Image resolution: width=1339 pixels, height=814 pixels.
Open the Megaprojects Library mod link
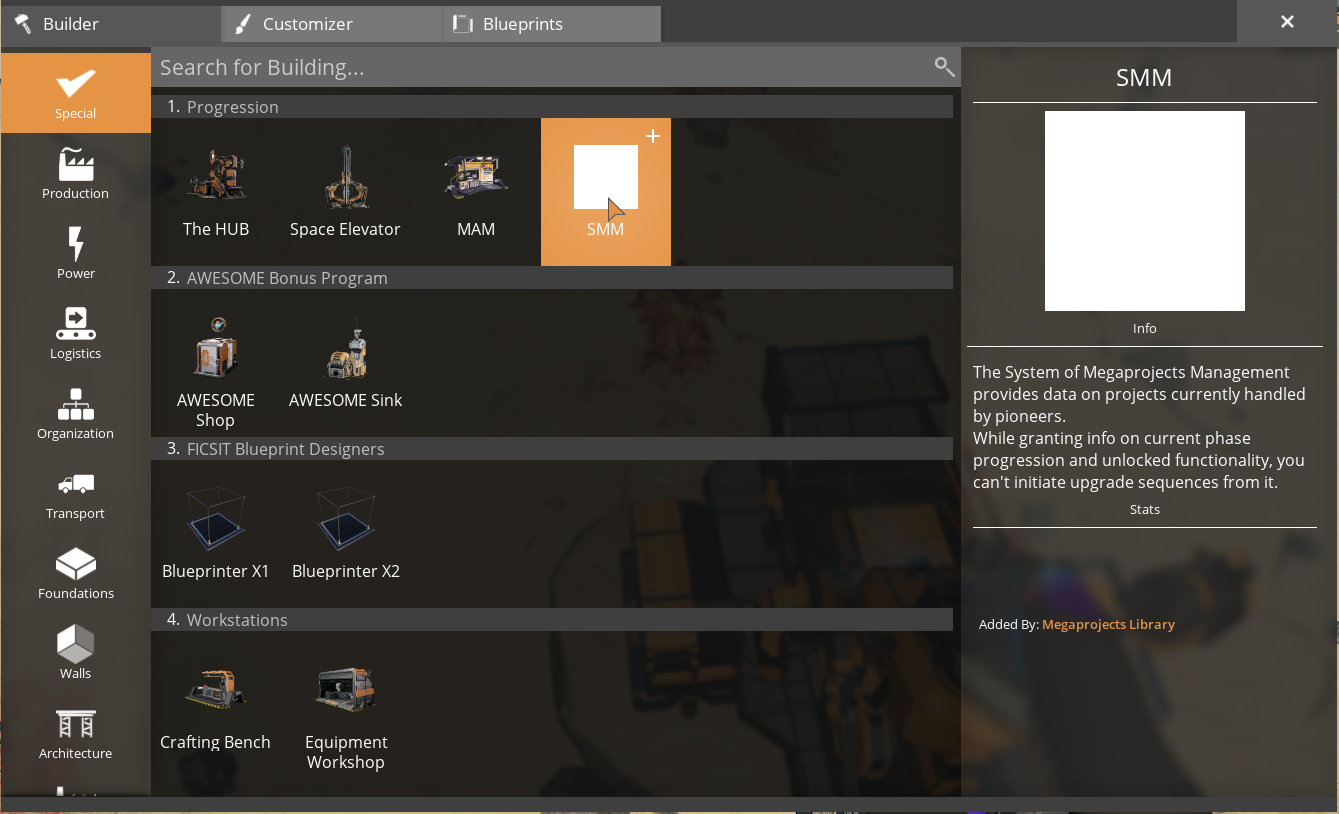click(1108, 624)
